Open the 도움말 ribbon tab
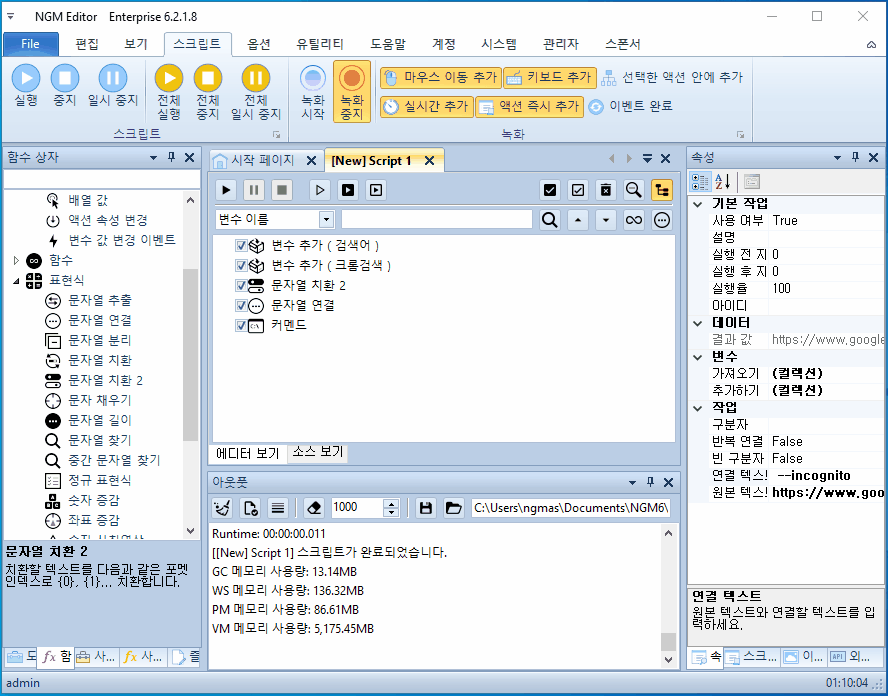Image resolution: width=888 pixels, height=696 pixels. (x=388, y=44)
